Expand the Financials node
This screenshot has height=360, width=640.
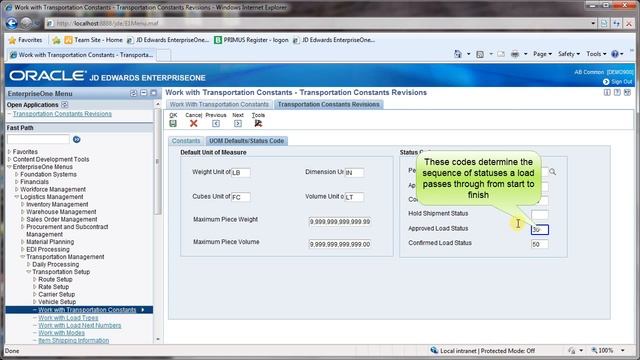[x=17, y=182]
